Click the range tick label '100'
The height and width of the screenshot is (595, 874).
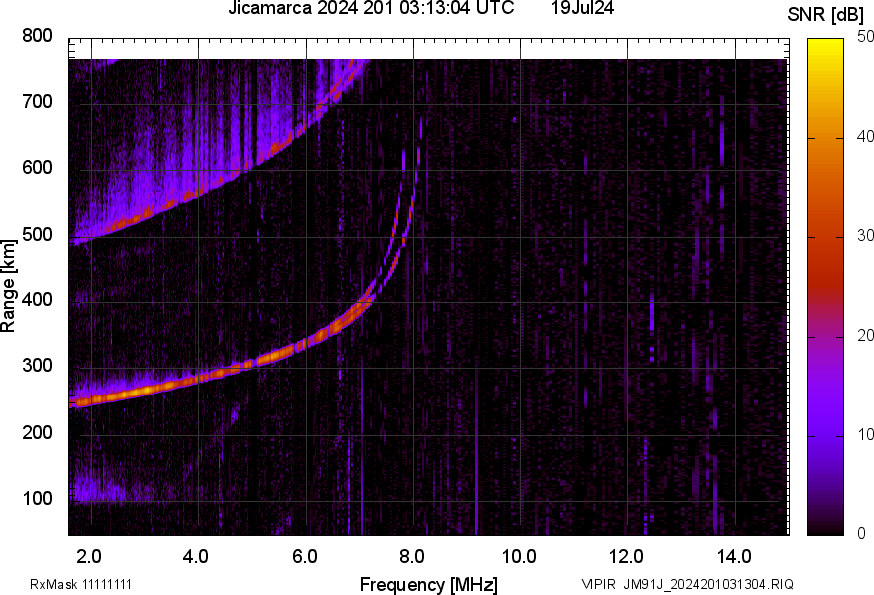37,498
